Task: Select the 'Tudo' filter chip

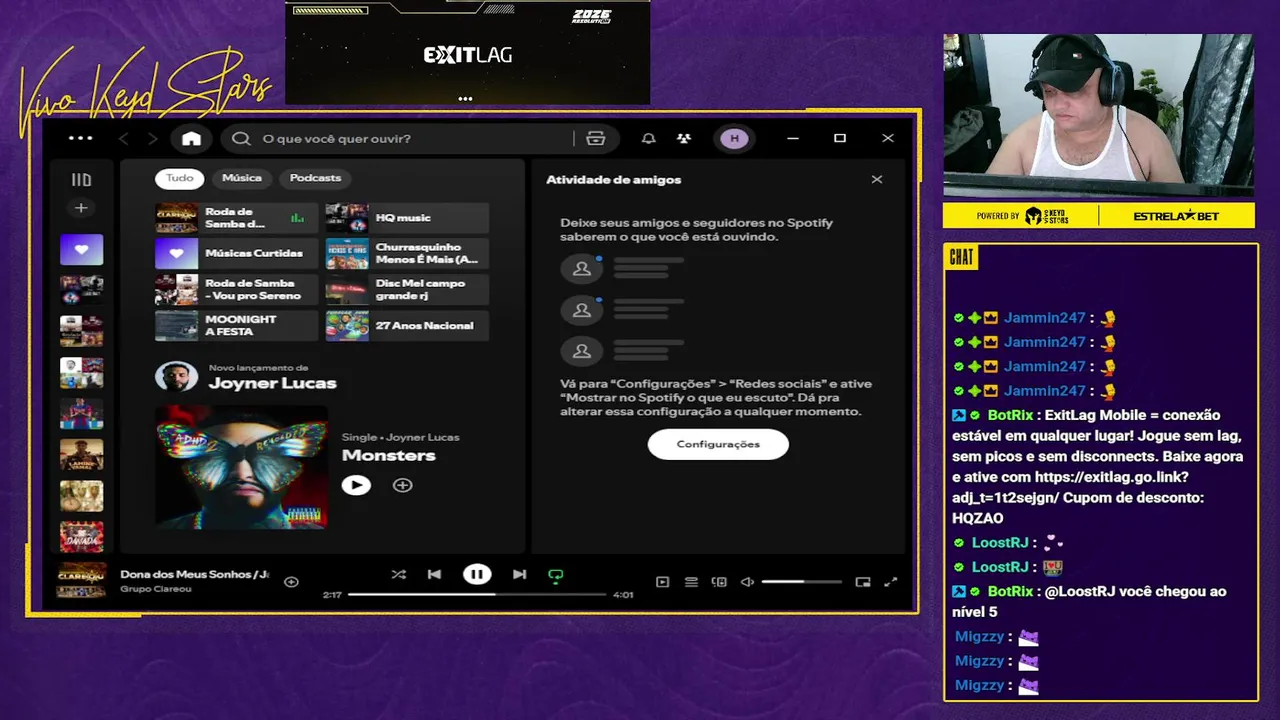Action: click(180, 178)
